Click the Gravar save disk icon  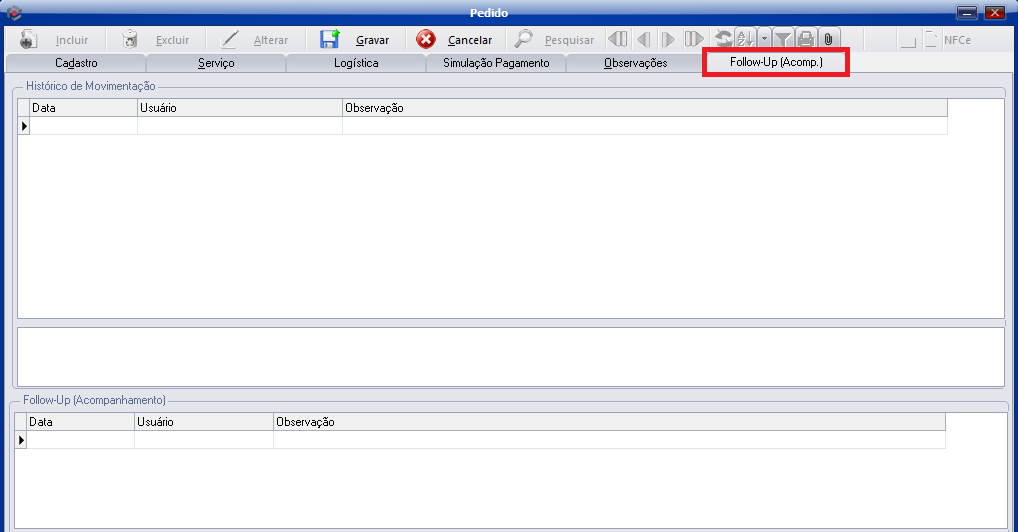pyautogui.click(x=330, y=40)
